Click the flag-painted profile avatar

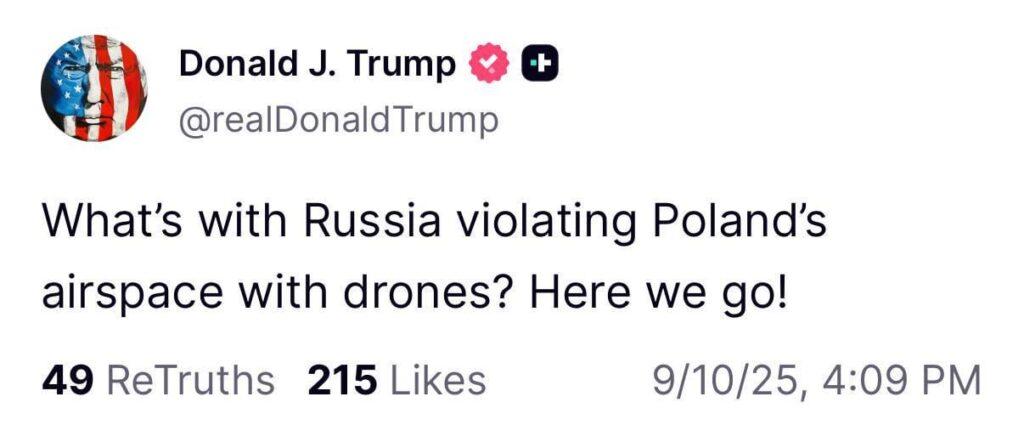click(x=94, y=88)
